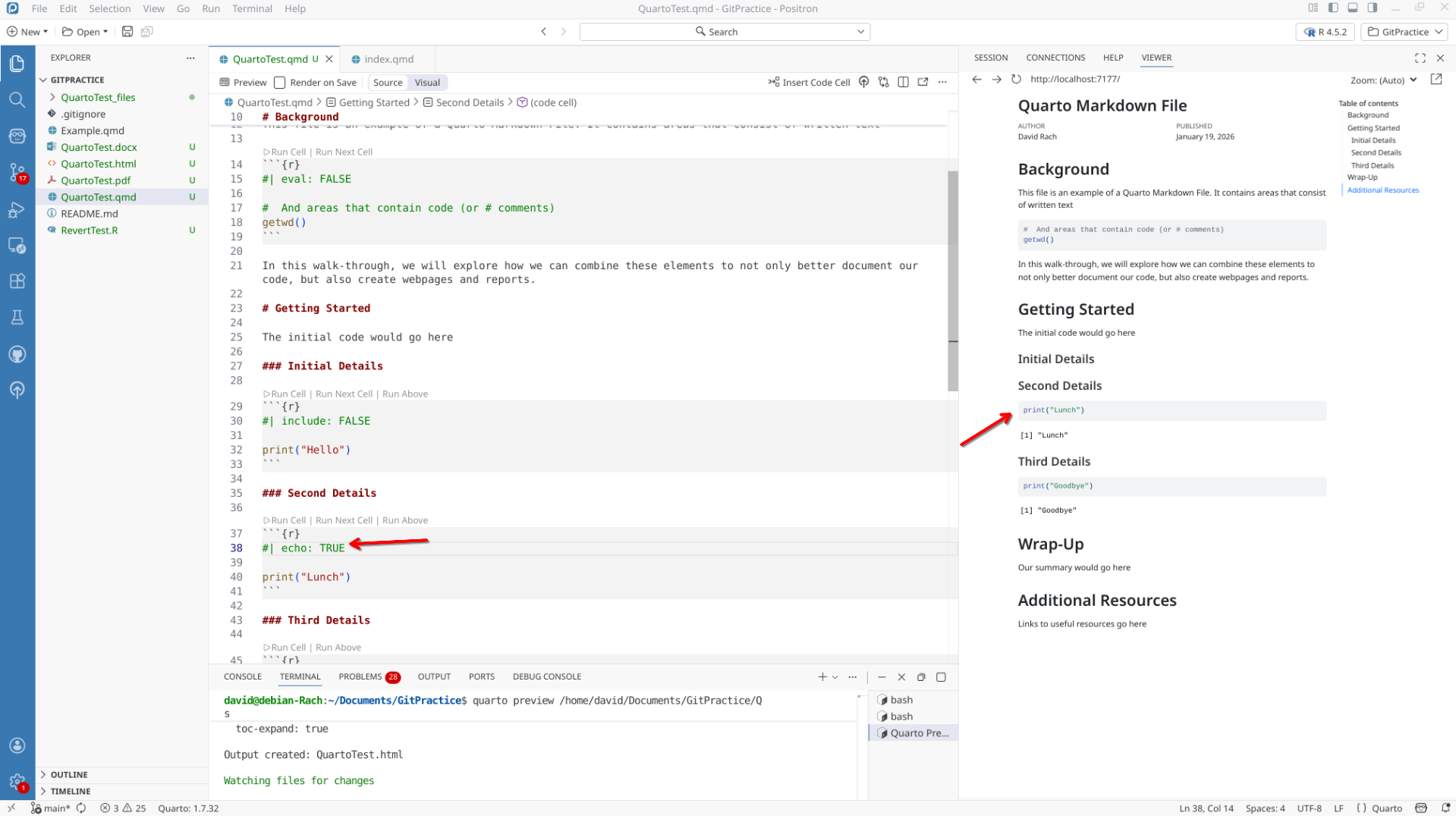Open viewer in external browser window

(x=1436, y=79)
